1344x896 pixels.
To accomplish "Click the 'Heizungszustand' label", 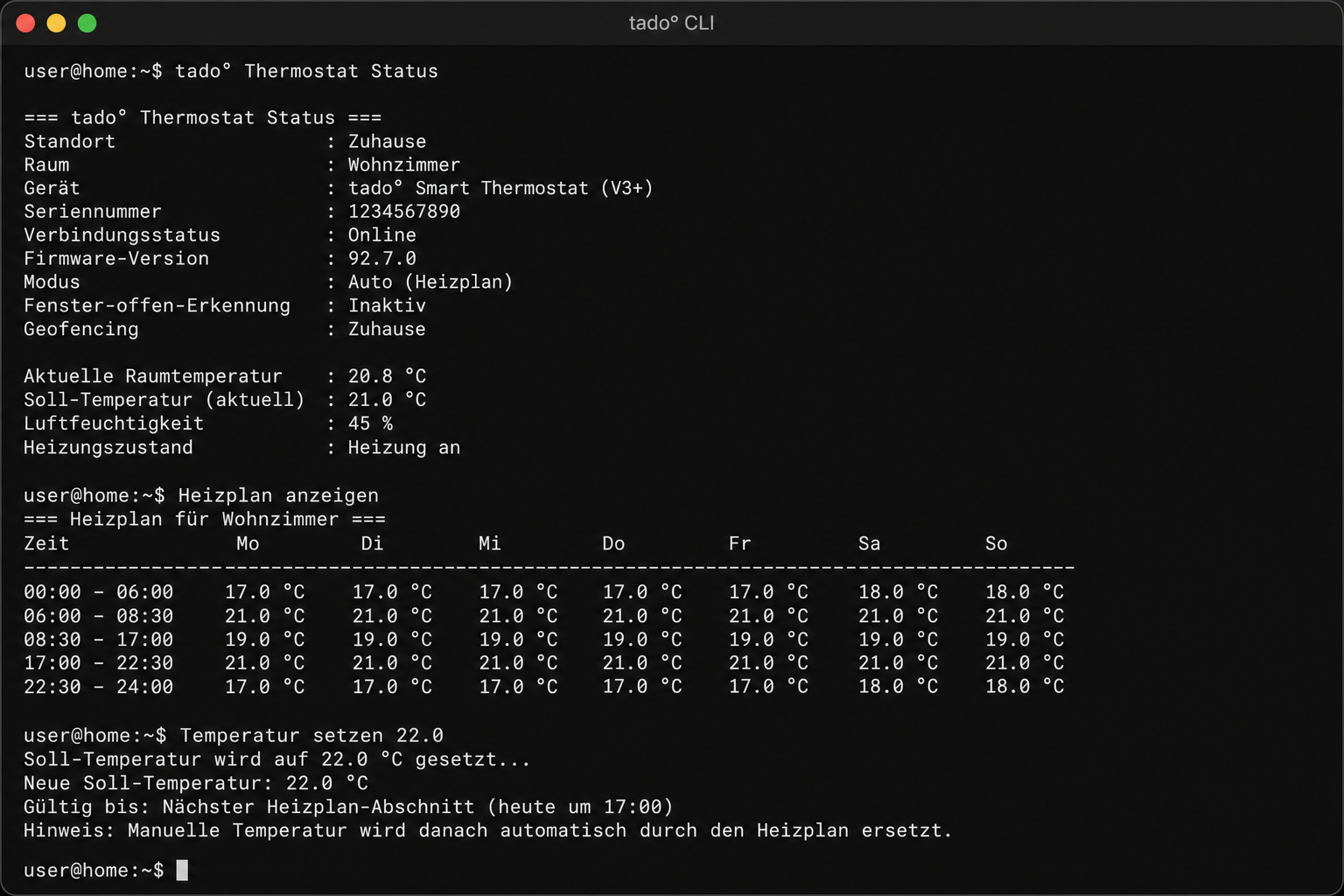I will pyautogui.click(x=108, y=448).
